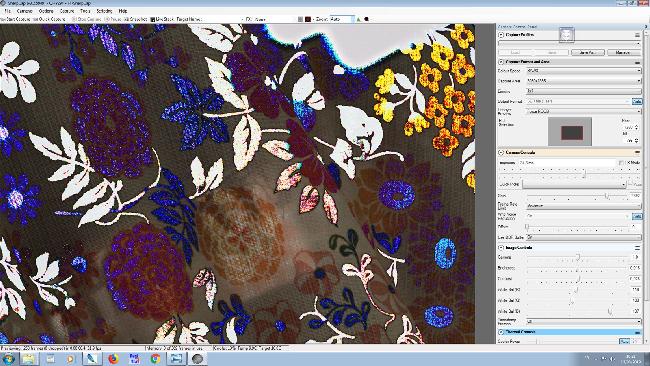Click the Live Stack toolbar button
Viewport: 650px width, 366px height.
[x=162, y=19]
